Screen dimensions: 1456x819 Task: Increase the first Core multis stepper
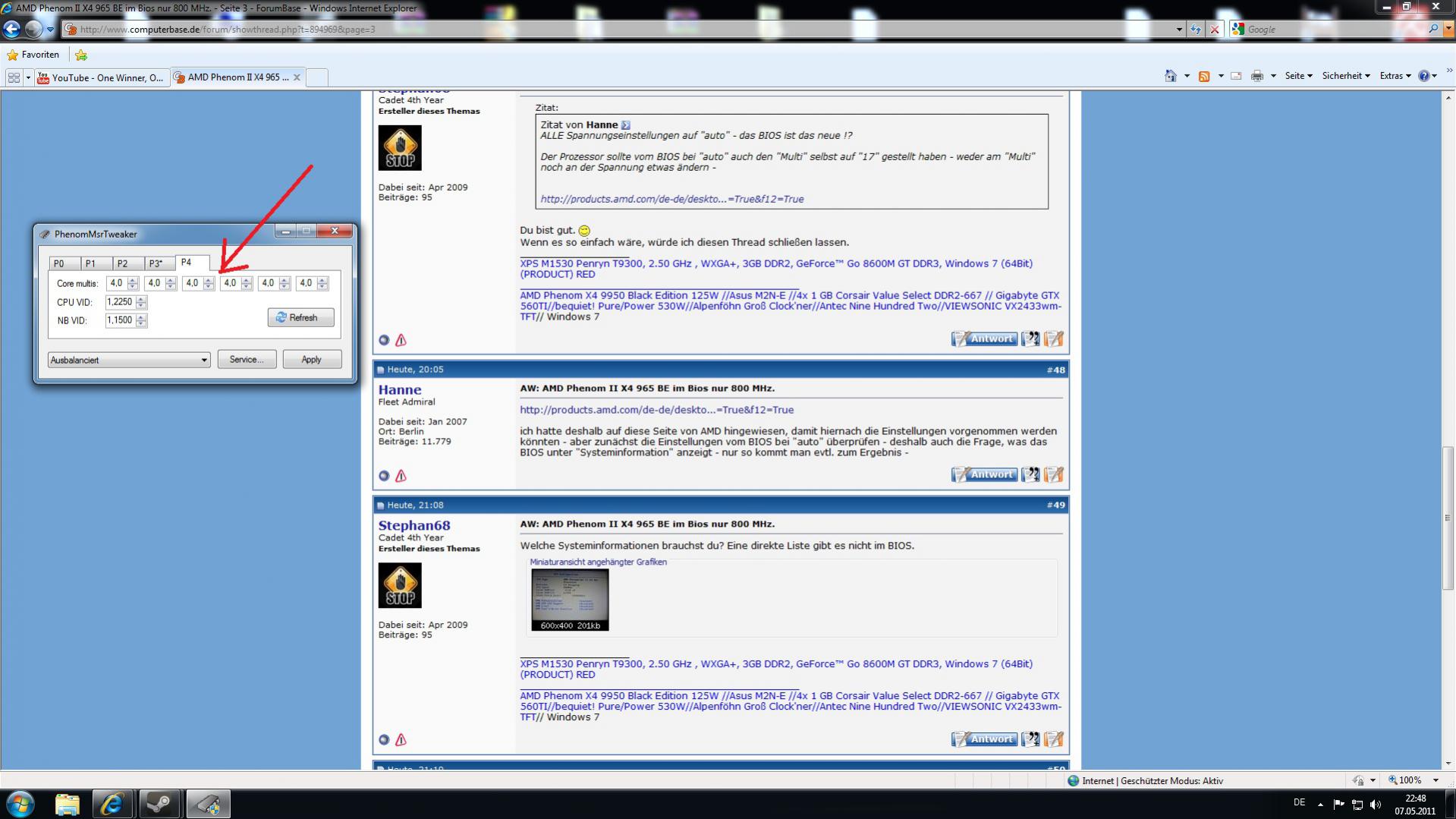(x=133, y=280)
